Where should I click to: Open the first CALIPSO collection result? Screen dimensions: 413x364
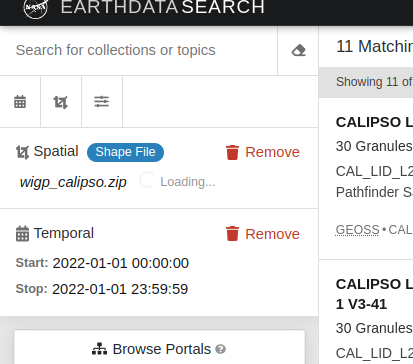click(x=374, y=122)
